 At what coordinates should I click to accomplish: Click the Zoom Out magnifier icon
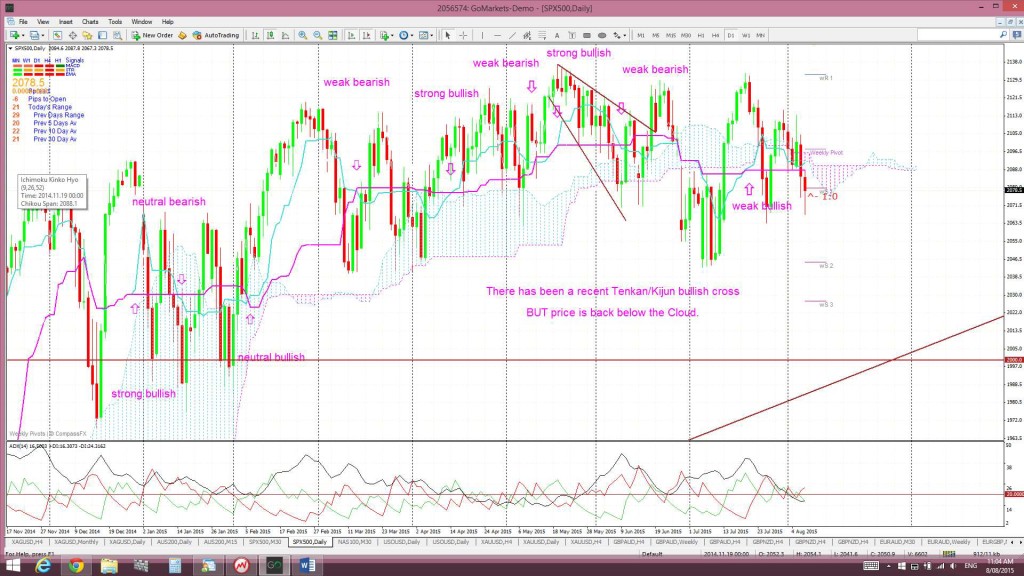(317, 35)
